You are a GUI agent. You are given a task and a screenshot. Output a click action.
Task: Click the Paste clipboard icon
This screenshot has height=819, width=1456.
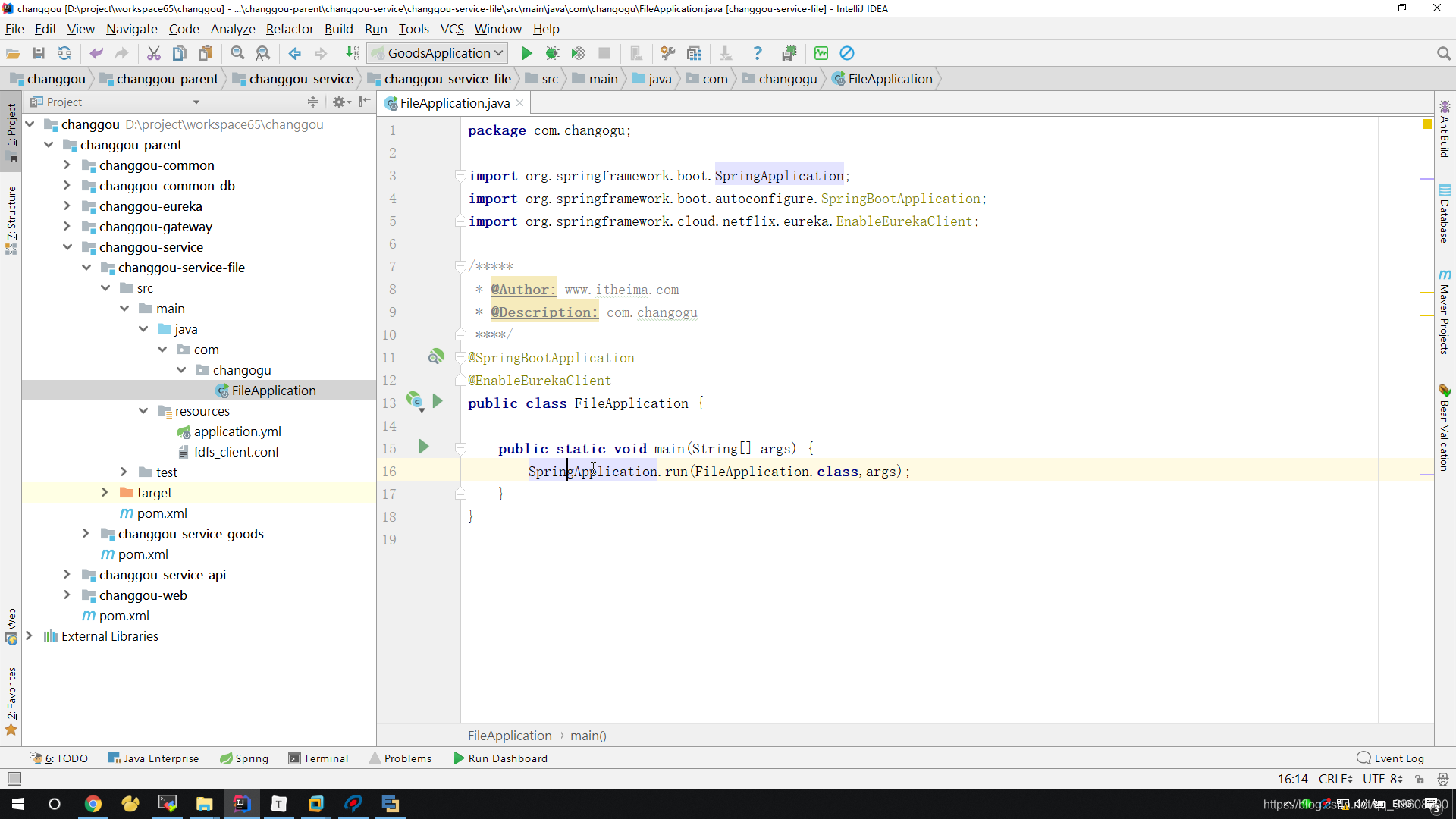[206, 53]
